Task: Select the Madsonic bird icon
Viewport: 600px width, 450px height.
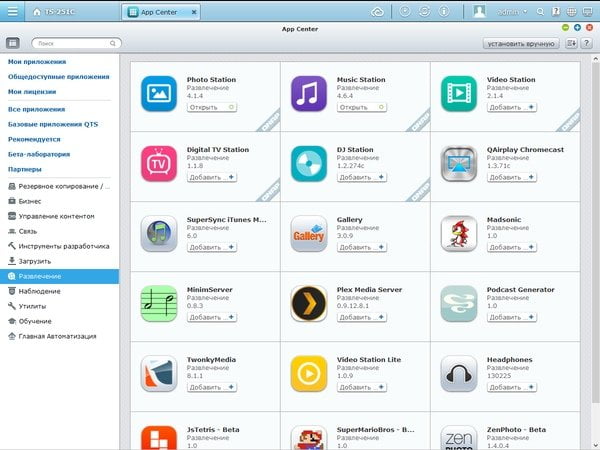Action: click(459, 234)
